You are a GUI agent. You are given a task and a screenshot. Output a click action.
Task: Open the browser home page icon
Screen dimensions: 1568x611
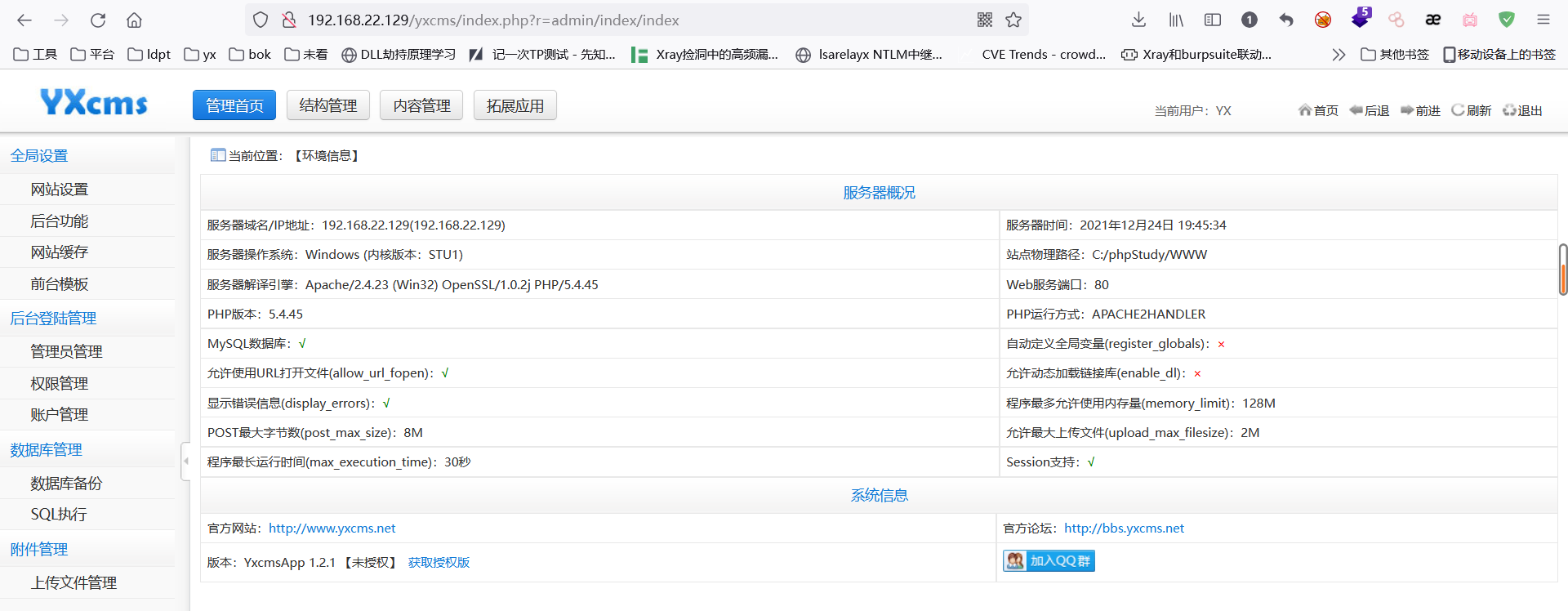134,20
